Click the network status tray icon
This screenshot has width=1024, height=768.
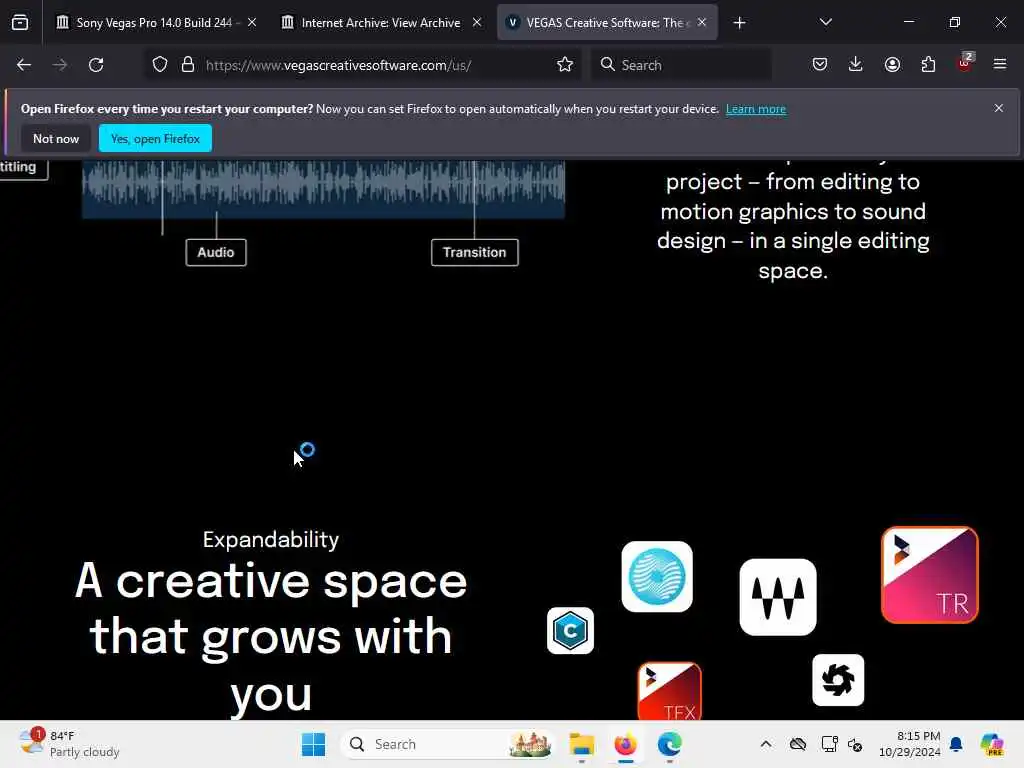(829, 744)
